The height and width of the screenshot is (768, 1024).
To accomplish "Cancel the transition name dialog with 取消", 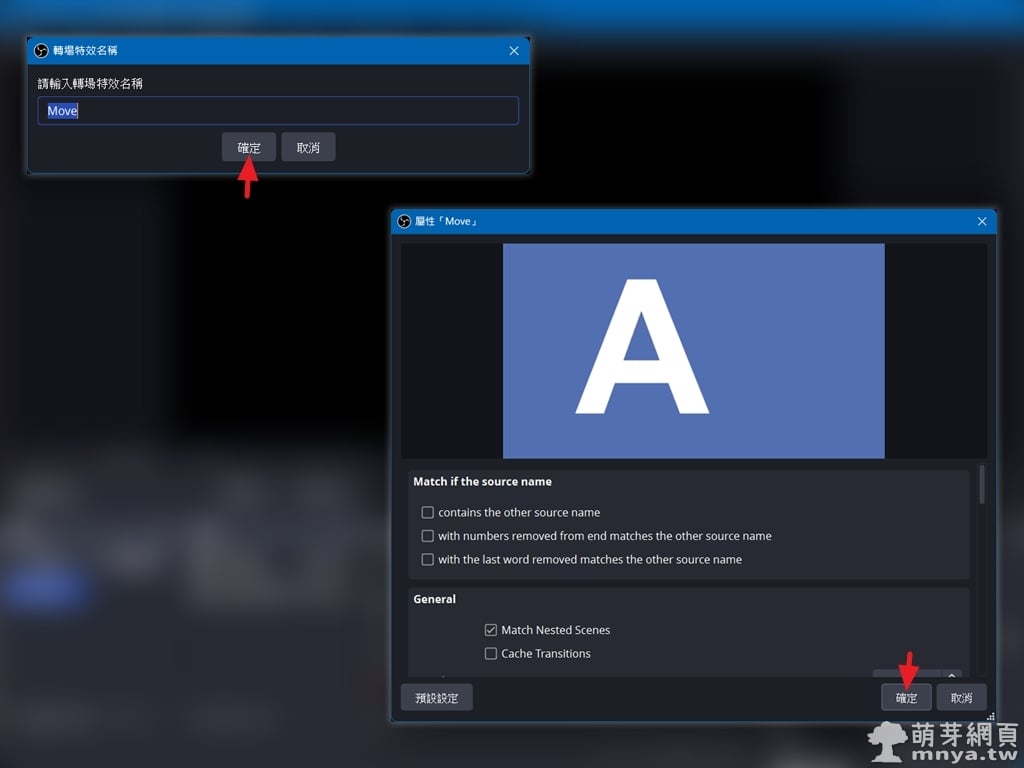I will coord(308,148).
